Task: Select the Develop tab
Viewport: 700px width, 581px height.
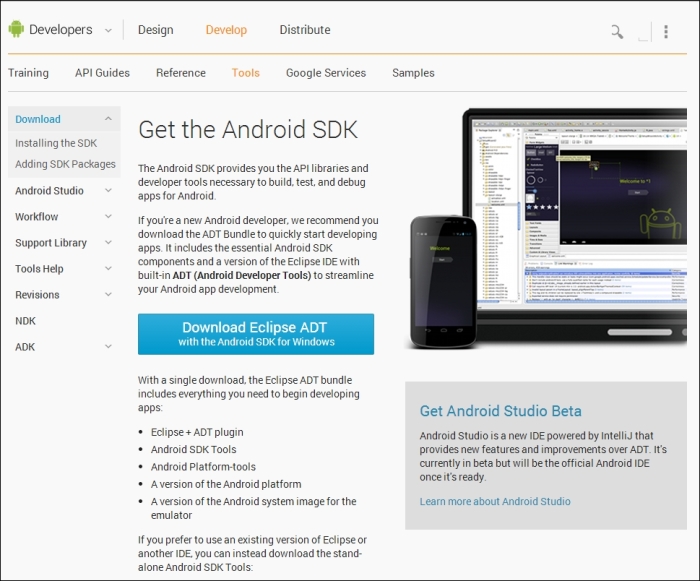Action: (x=226, y=30)
